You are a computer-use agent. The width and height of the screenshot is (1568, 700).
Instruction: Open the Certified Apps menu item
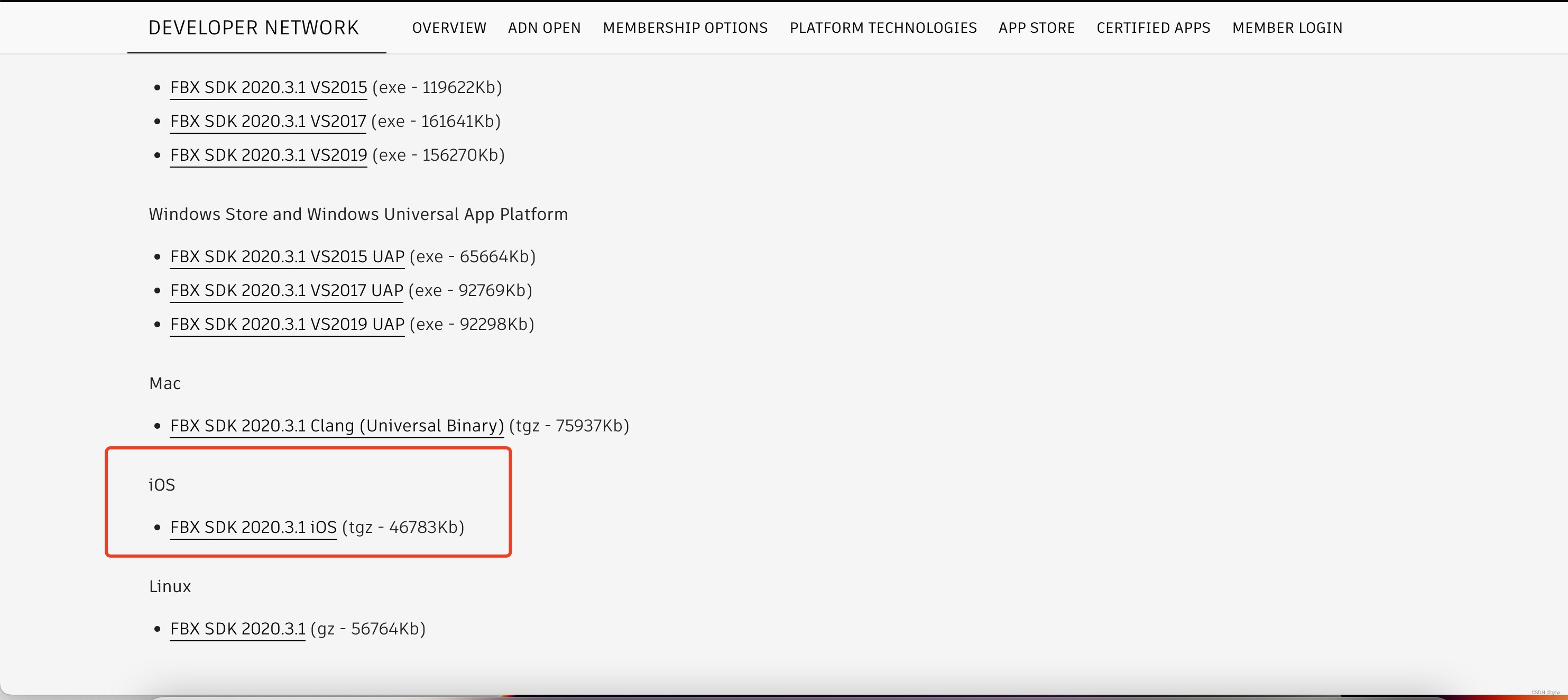pyautogui.click(x=1153, y=28)
